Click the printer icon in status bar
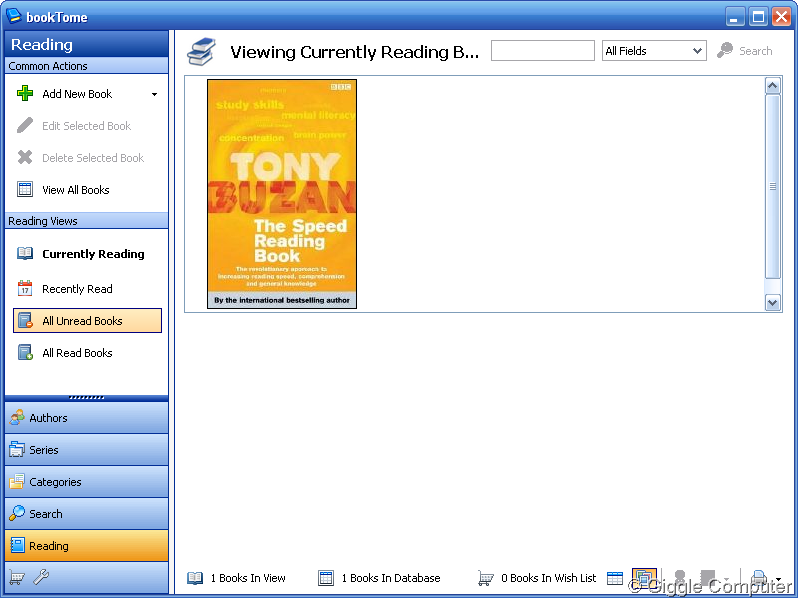The width and height of the screenshot is (798, 598). coord(759,577)
